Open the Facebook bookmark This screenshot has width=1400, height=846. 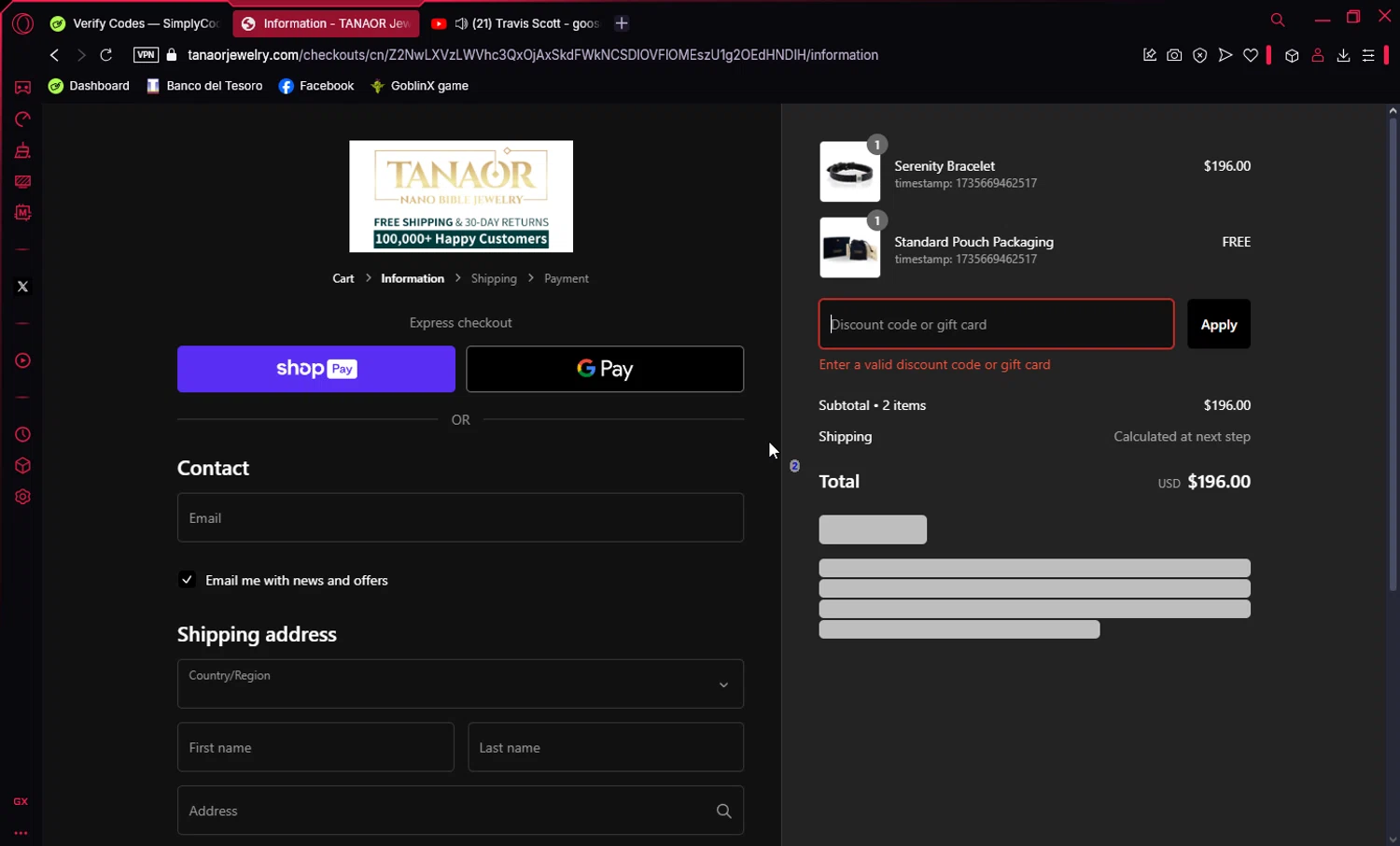click(316, 86)
